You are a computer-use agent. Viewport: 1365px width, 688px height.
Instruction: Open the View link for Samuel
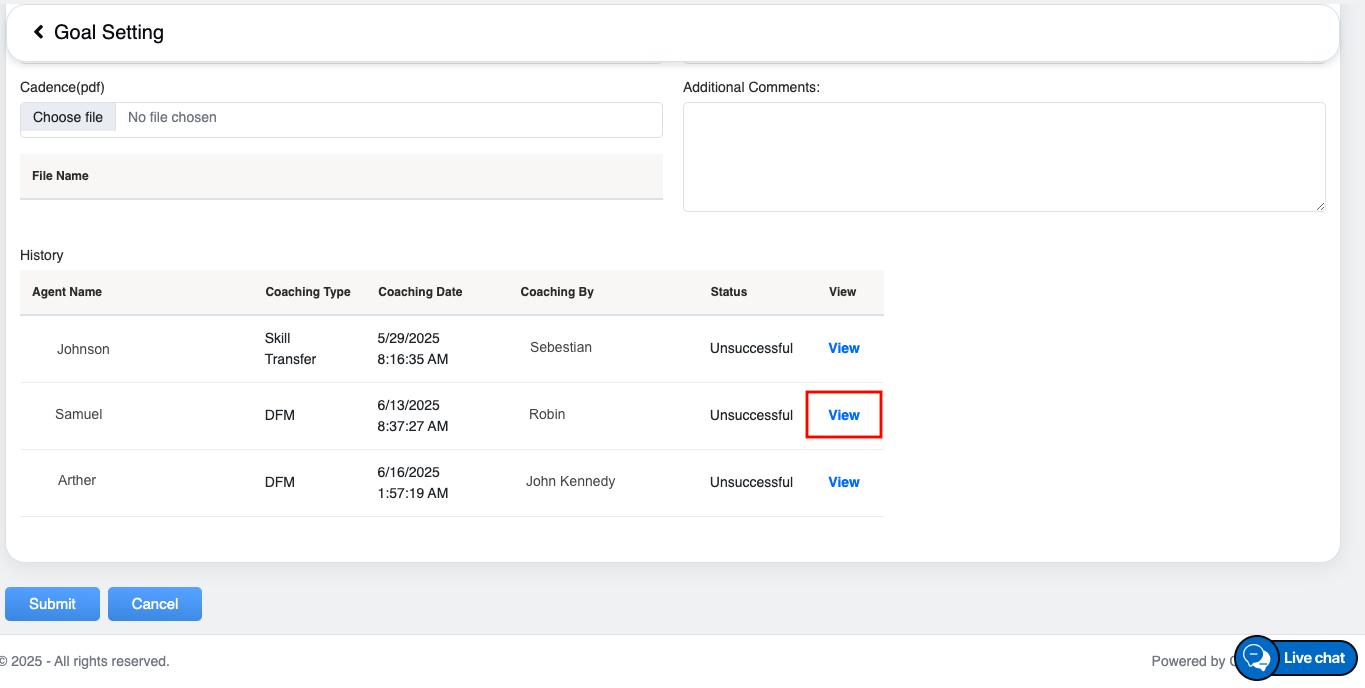click(843, 415)
